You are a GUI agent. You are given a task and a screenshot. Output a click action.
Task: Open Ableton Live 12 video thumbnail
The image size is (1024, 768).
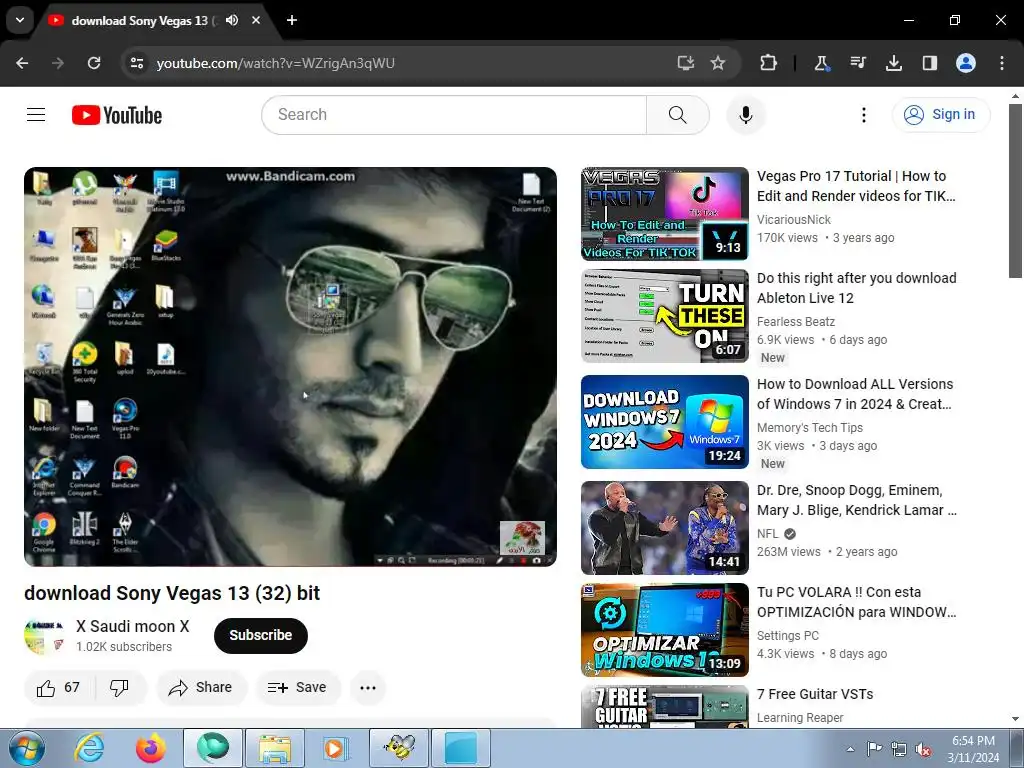tap(665, 316)
